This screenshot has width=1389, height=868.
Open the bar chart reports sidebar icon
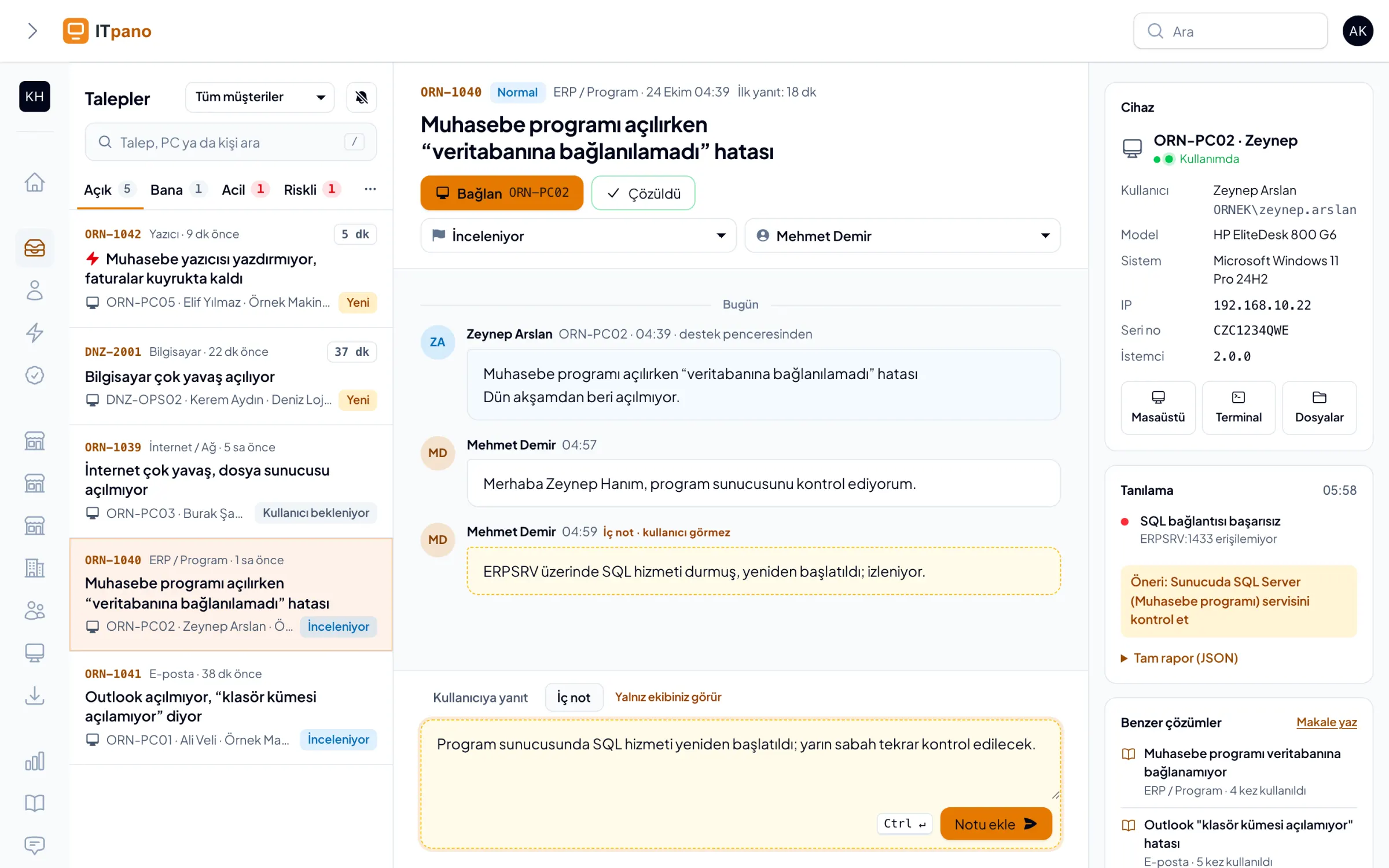pyautogui.click(x=34, y=761)
